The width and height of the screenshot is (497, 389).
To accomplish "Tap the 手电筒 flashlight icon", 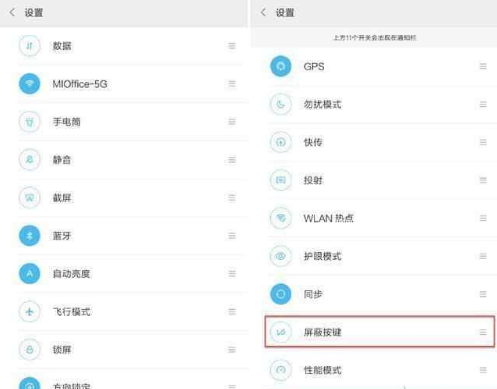I will click(30, 122).
